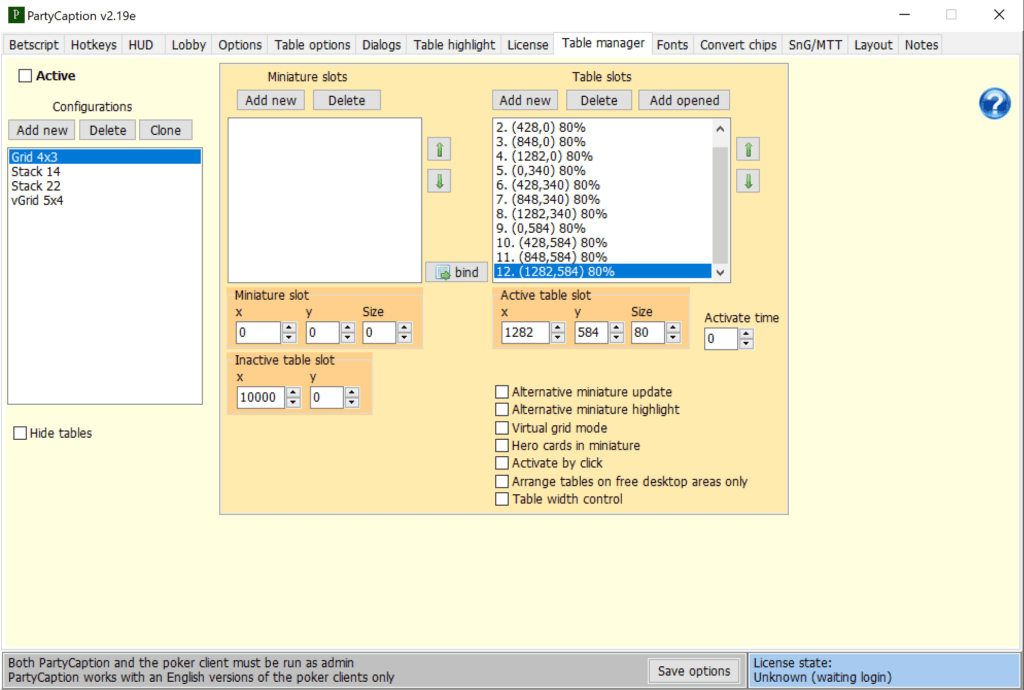
Task: Open the SnG/MTT tab
Action: click(815, 44)
